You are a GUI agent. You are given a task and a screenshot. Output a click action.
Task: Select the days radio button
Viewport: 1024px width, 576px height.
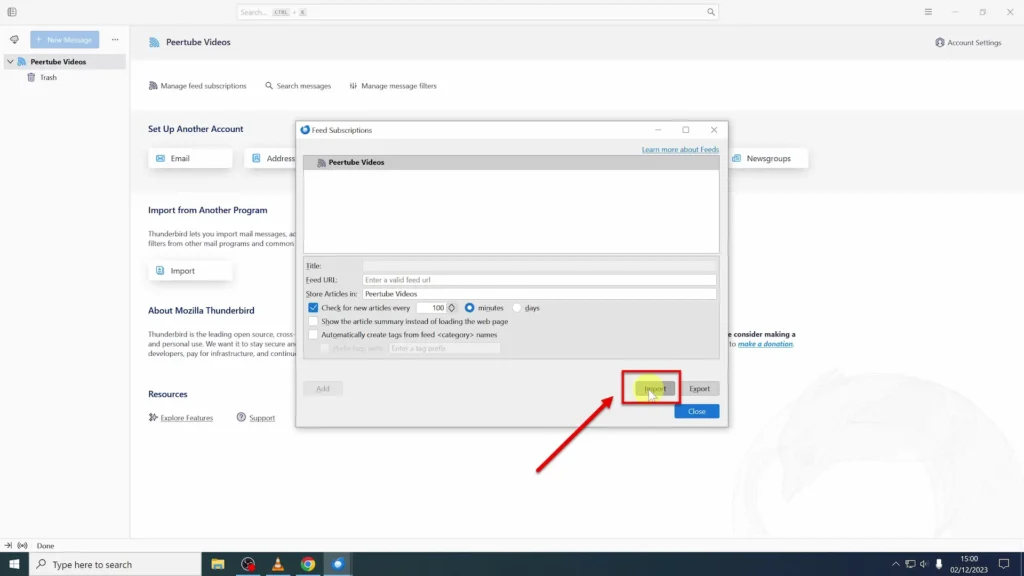[x=517, y=308]
